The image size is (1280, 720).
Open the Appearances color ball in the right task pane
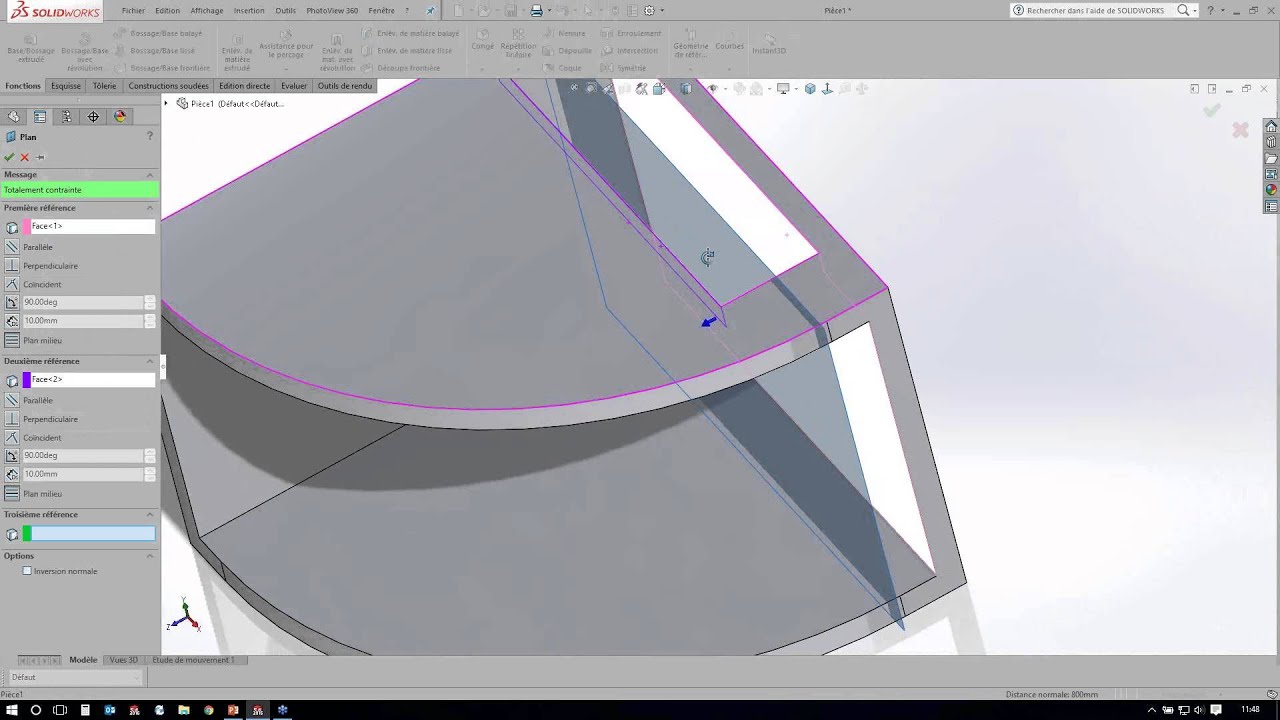tap(1271, 190)
